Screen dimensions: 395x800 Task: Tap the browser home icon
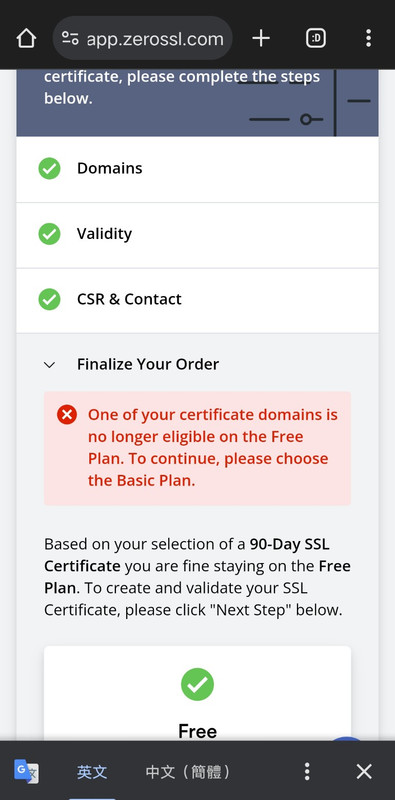[x=26, y=38]
